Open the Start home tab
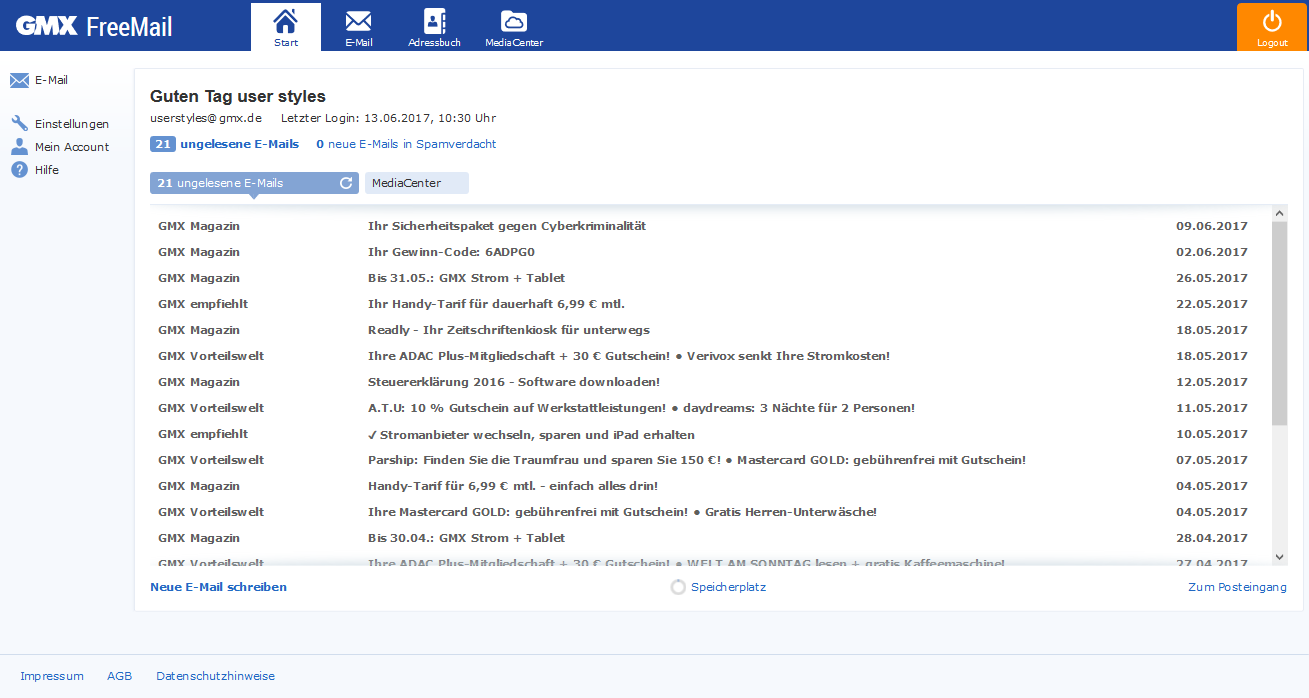1309x698 pixels. 286,27
